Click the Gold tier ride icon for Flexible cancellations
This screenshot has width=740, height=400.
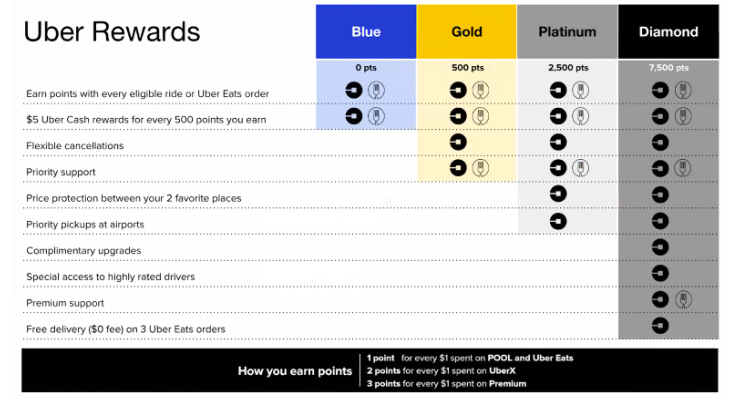459,142
